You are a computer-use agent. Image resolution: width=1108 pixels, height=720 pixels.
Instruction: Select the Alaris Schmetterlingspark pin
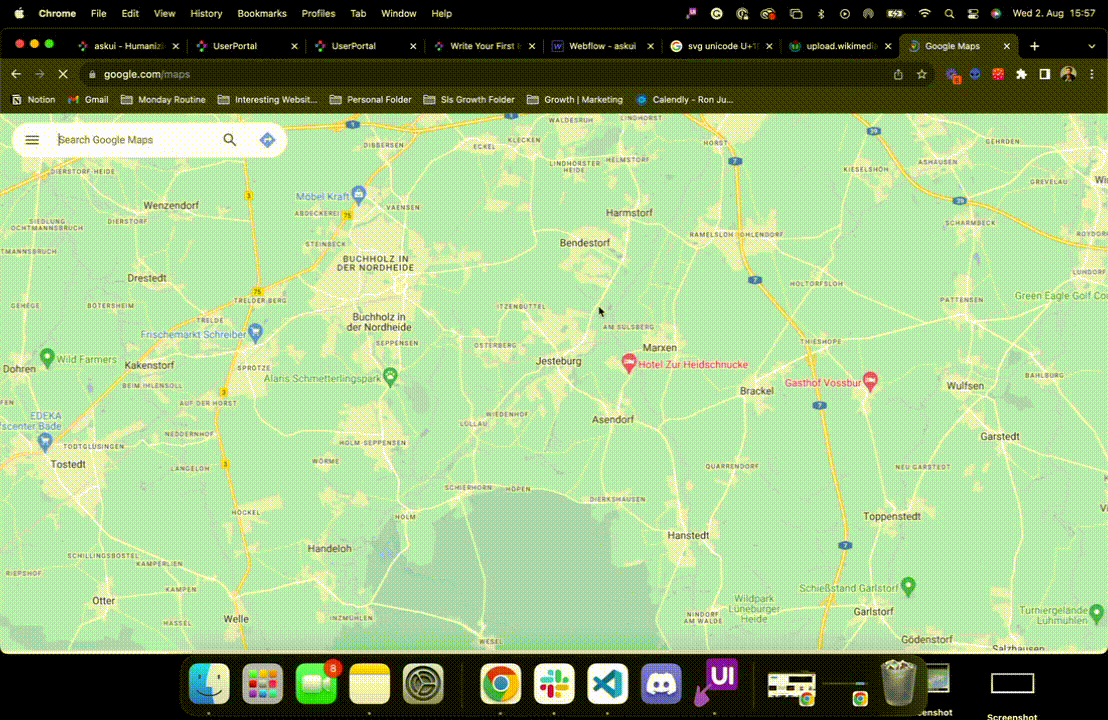click(x=390, y=376)
